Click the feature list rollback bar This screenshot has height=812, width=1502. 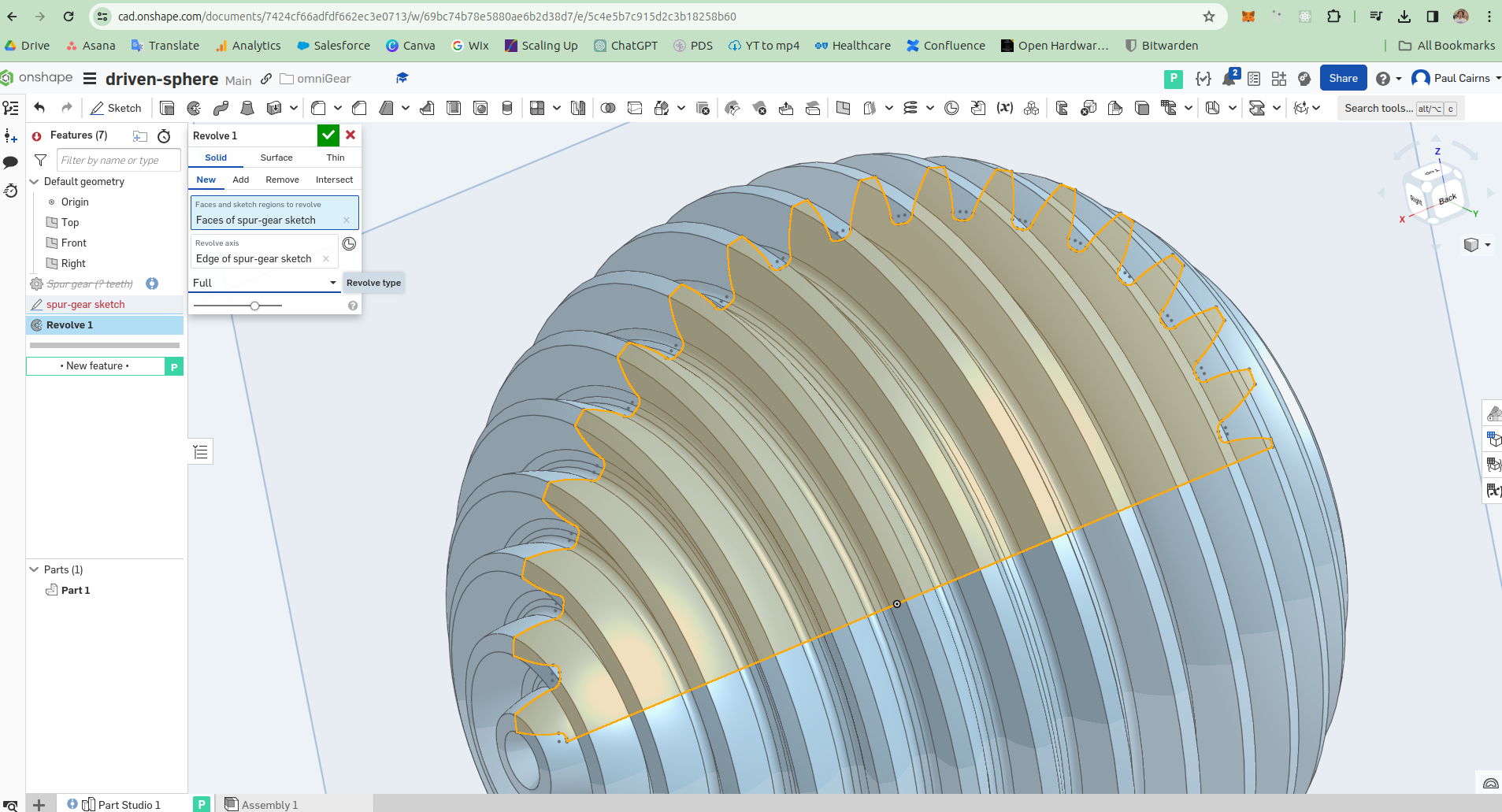point(105,345)
